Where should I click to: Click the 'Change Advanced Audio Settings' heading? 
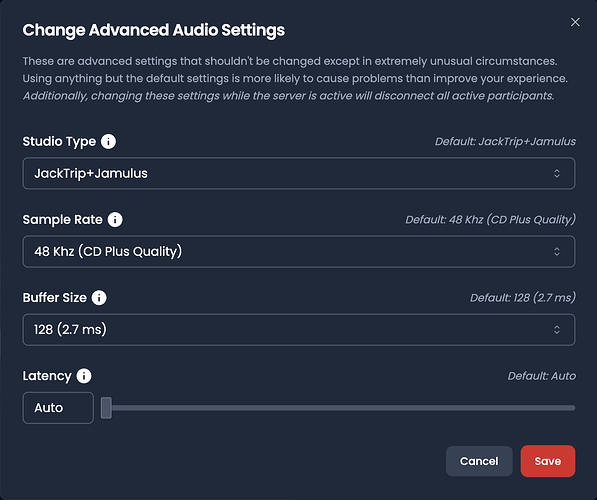(x=153, y=30)
